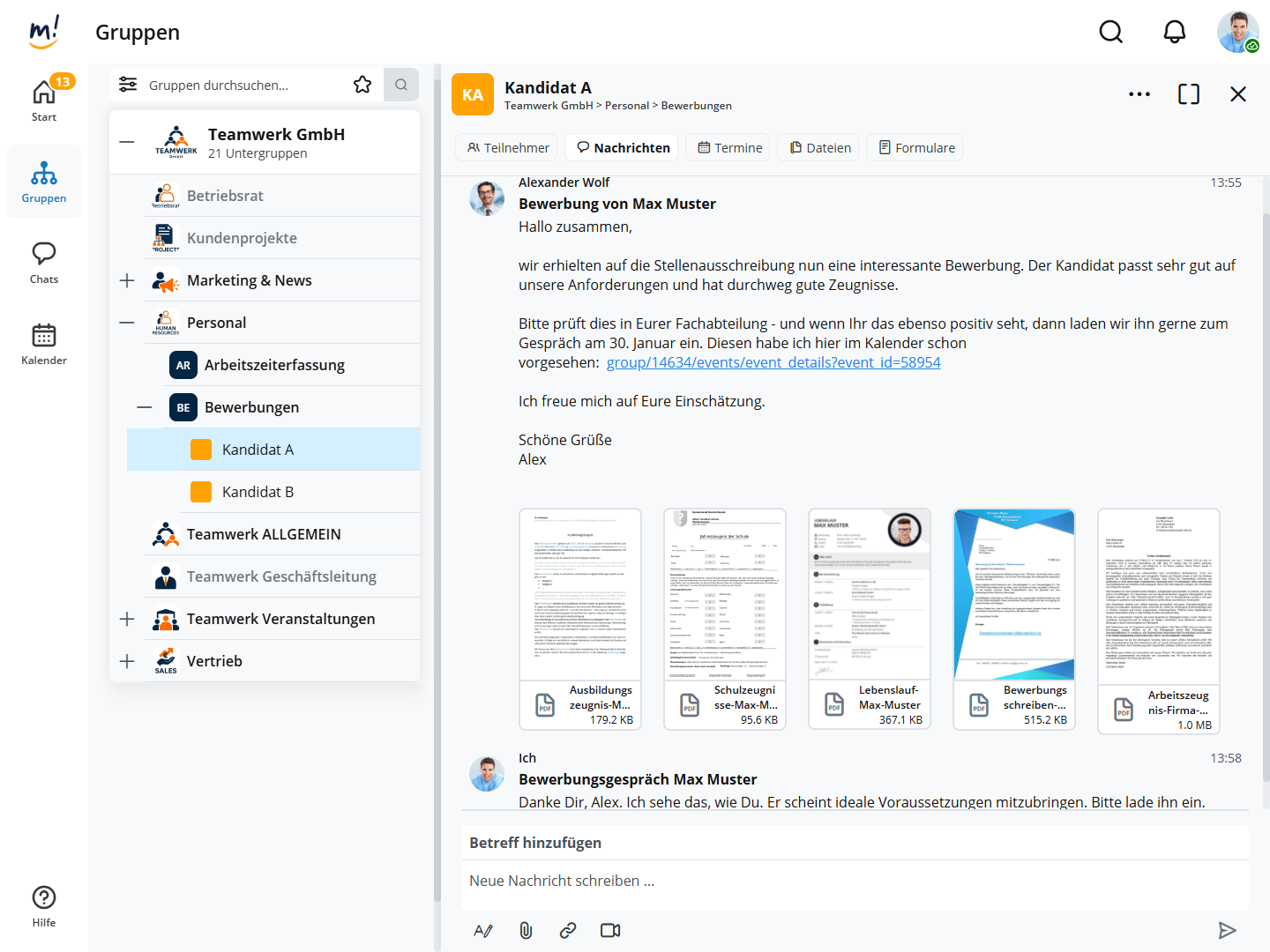Insert a link via chain icon
The width and height of the screenshot is (1270, 952).
(568, 930)
